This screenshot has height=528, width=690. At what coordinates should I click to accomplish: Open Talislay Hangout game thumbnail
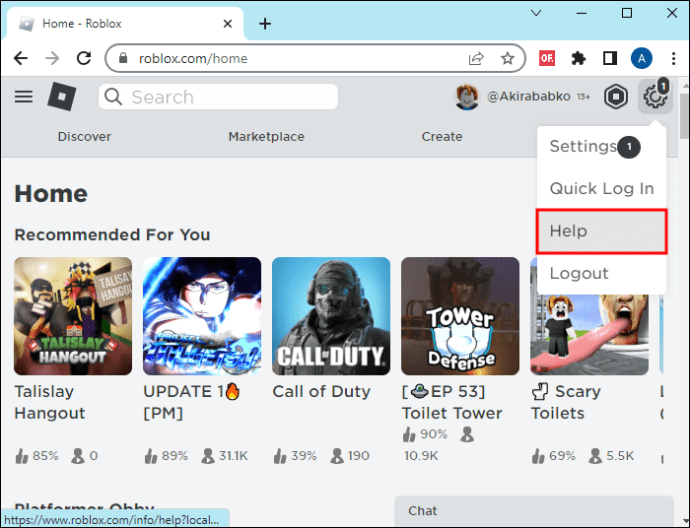tap(73, 316)
